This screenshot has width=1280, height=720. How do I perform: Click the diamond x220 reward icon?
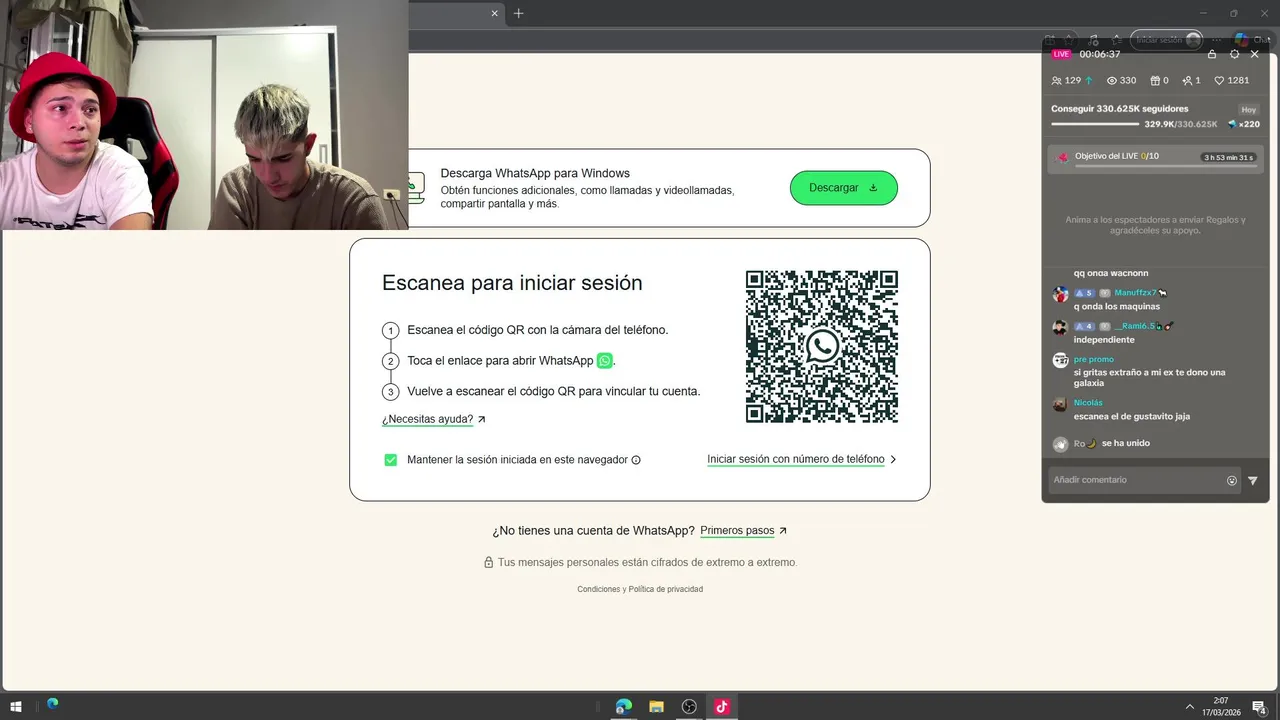(1232, 124)
